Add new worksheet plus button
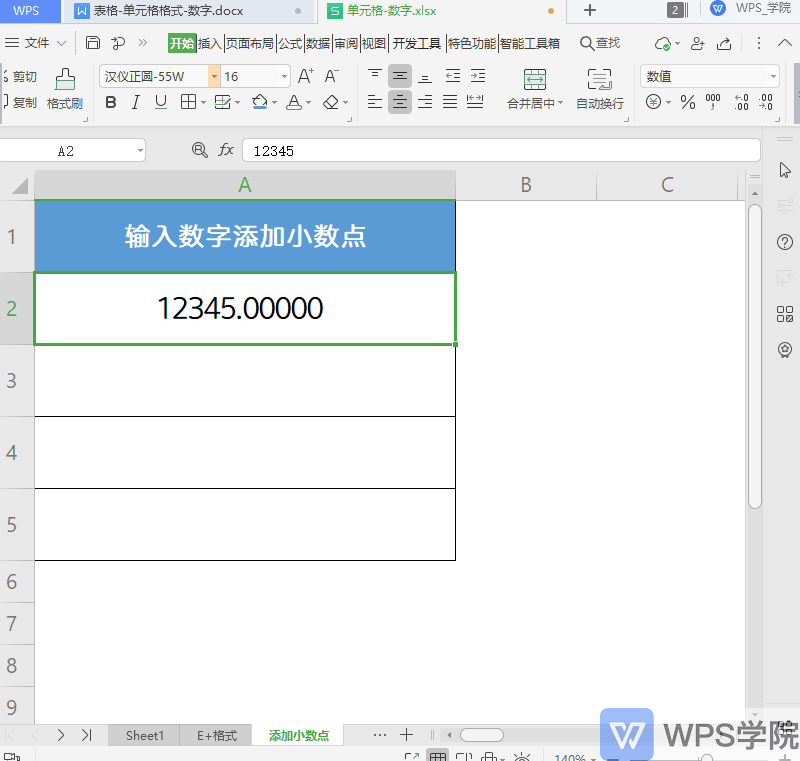 point(407,734)
